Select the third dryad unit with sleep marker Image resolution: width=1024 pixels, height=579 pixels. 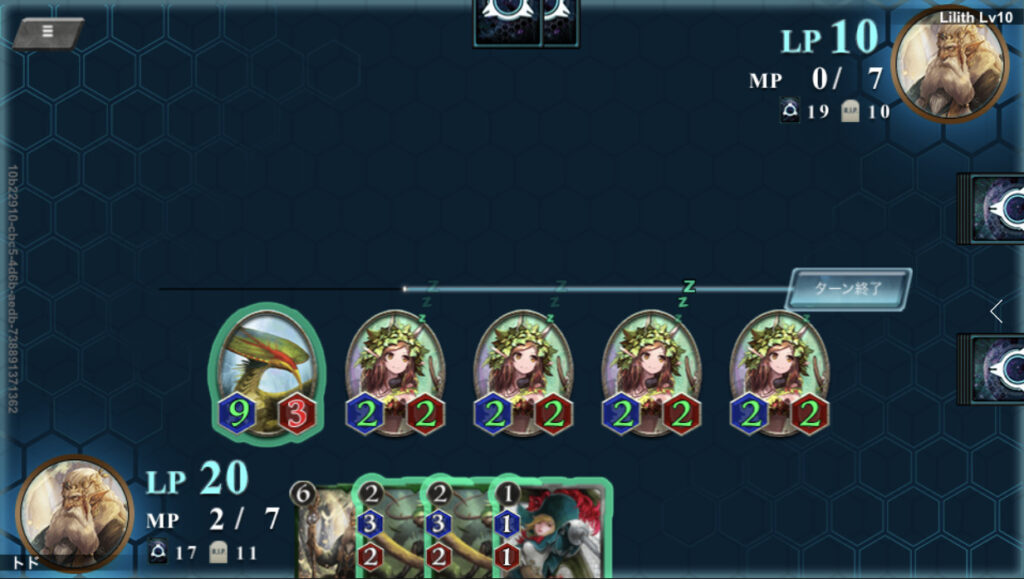point(651,372)
